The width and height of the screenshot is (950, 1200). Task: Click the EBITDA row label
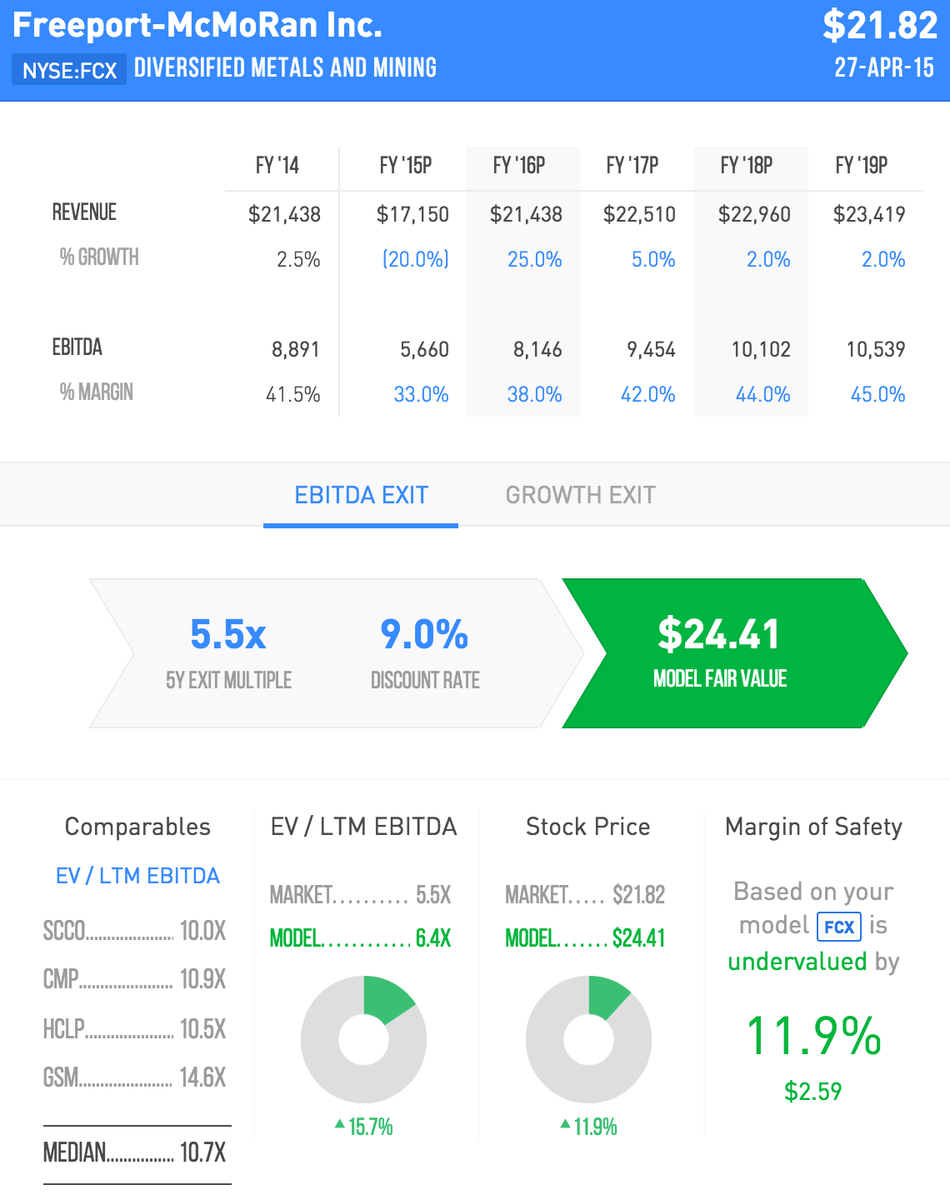click(77, 347)
